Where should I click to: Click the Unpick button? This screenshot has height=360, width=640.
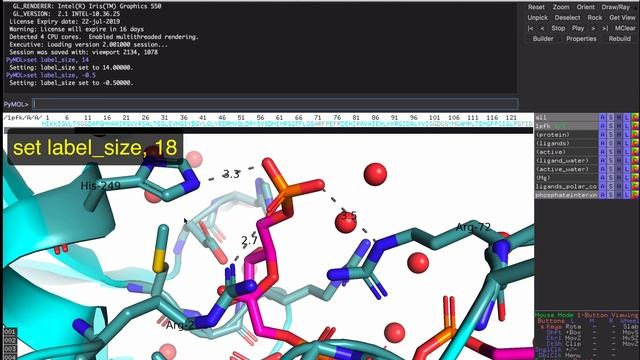point(537,18)
